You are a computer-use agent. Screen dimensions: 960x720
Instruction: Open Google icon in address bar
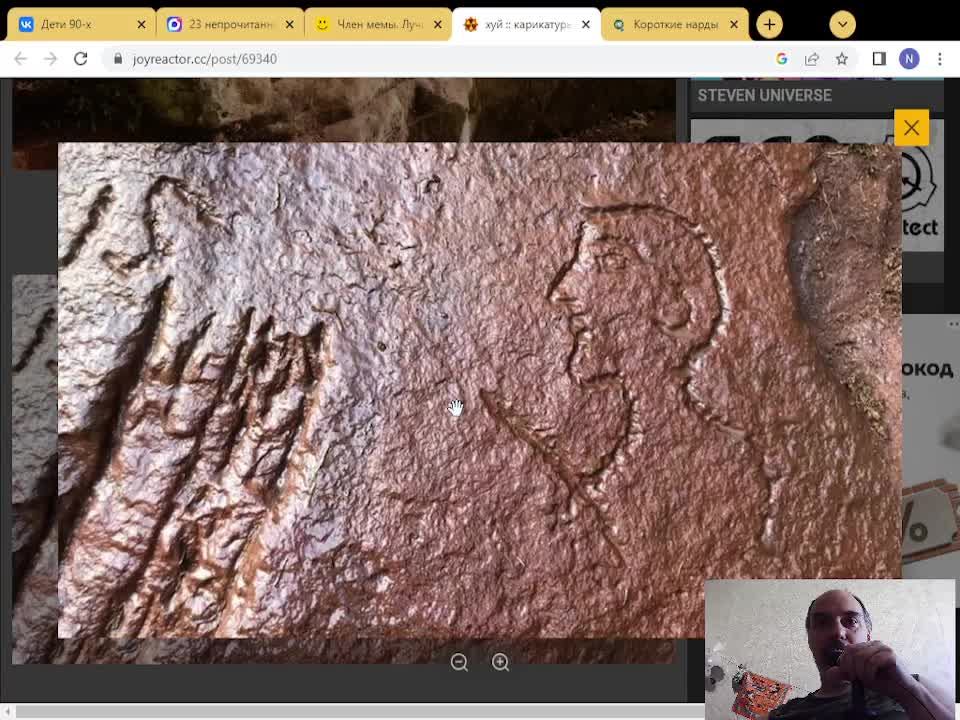pyautogui.click(x=782, y=59)
